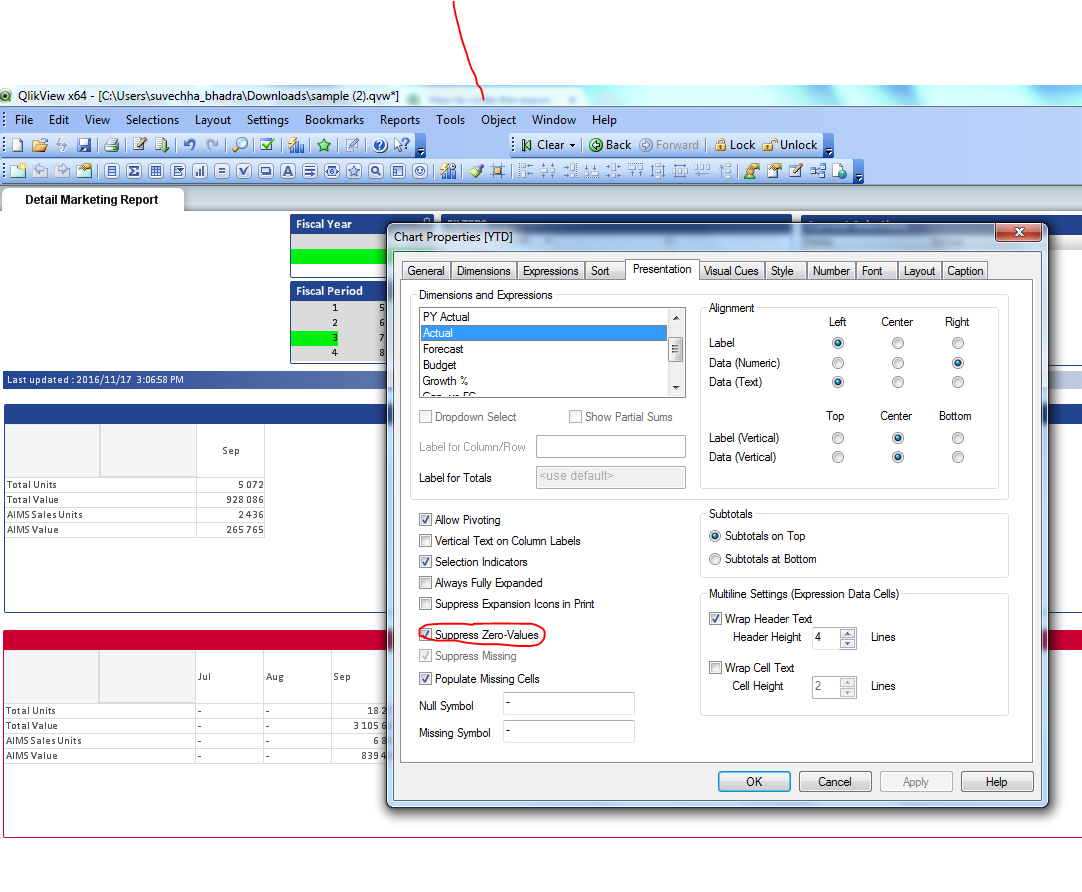Enable Wrap Cell Text checkbox
The height and width of the screenshot is (892, 1082).
pyautogui.click(x=715, y=668)
